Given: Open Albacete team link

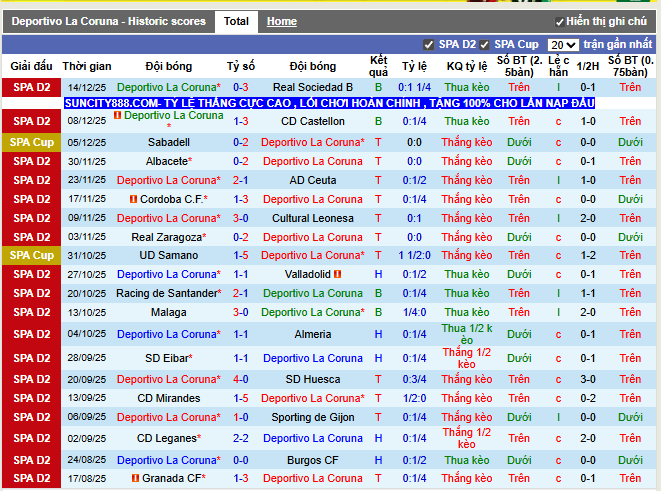Looking at the screenshot, I should point(167,161).
